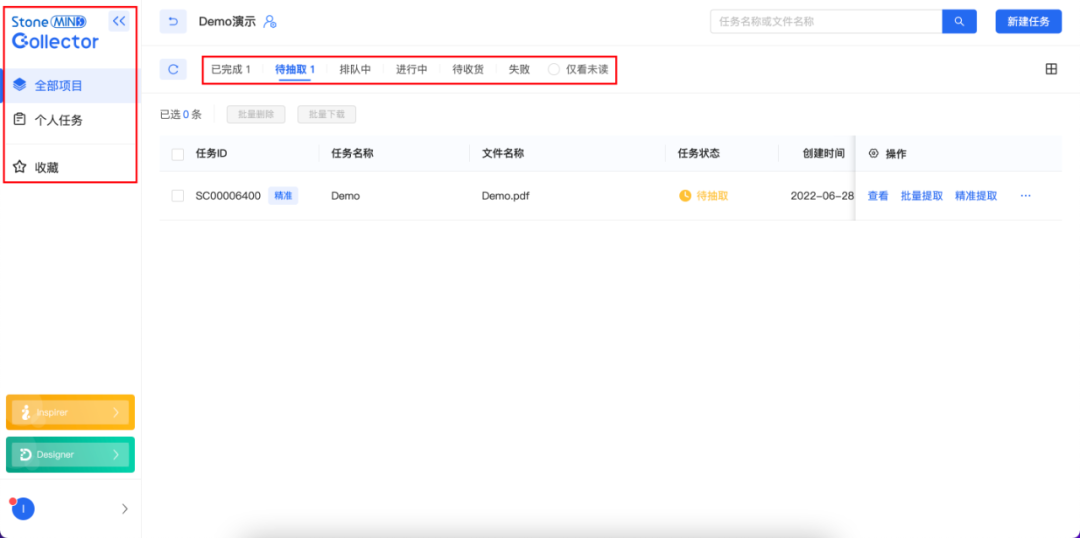This screenshot has width=1080, height=538.
Task: Collapse the sidebar with double-chevron icon
Action: click(119, 21)
